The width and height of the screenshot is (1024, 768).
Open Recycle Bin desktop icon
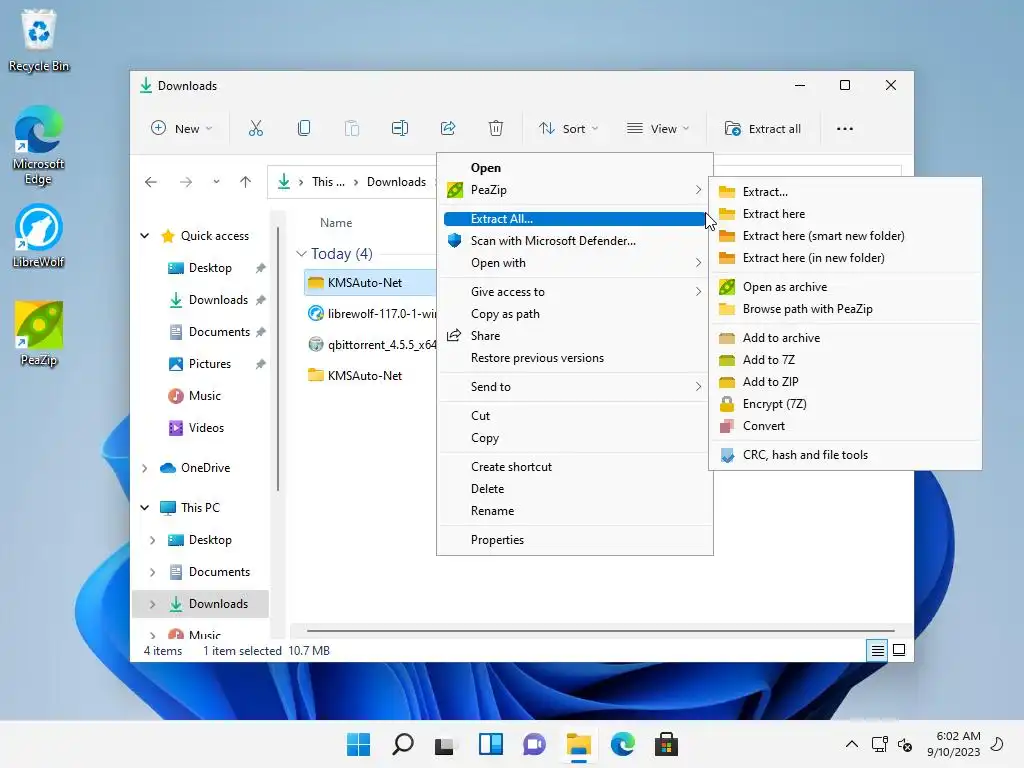pyautogui.click(x=39, y=40)
